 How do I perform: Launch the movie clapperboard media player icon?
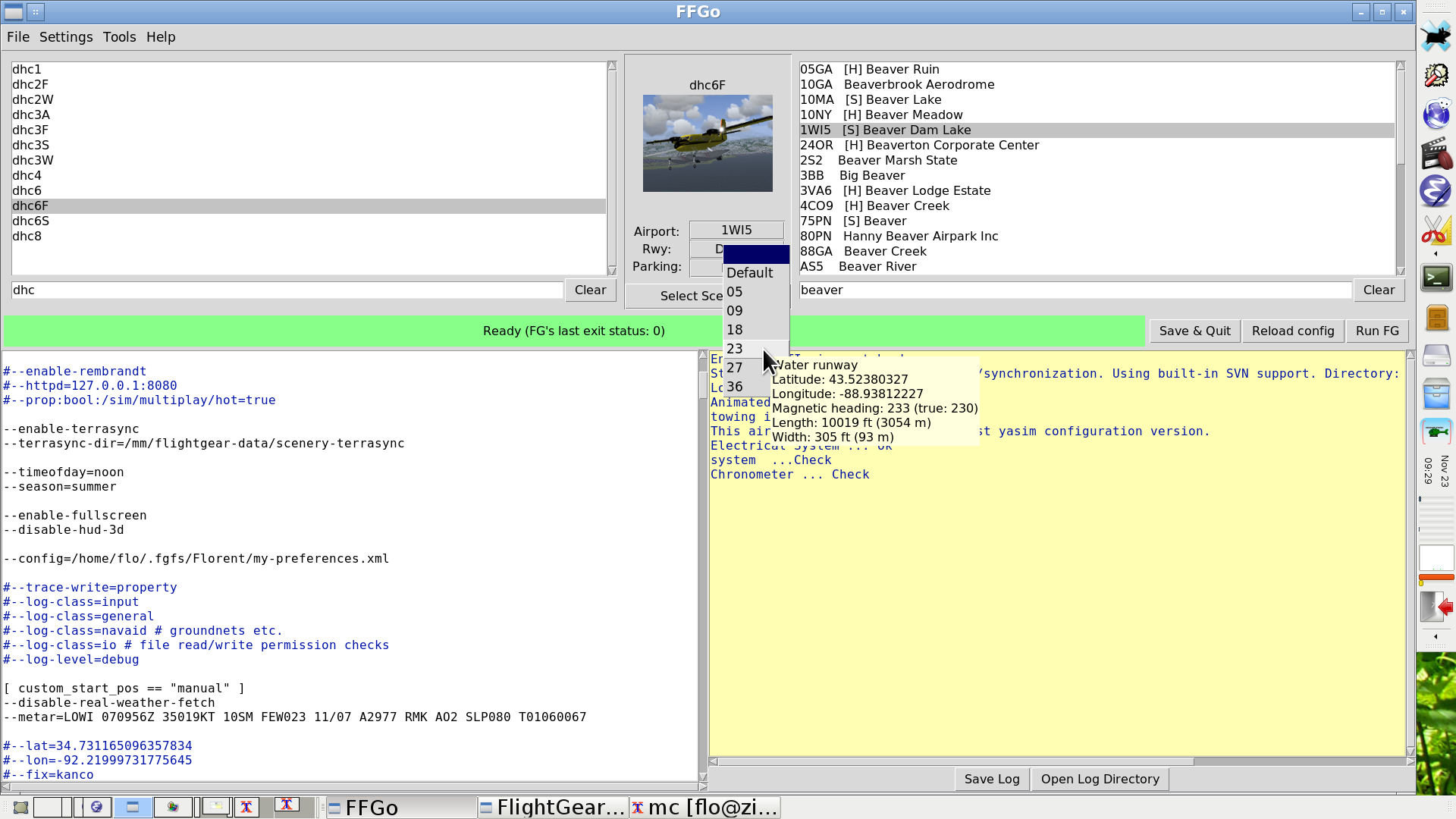tap(1436, 153)
